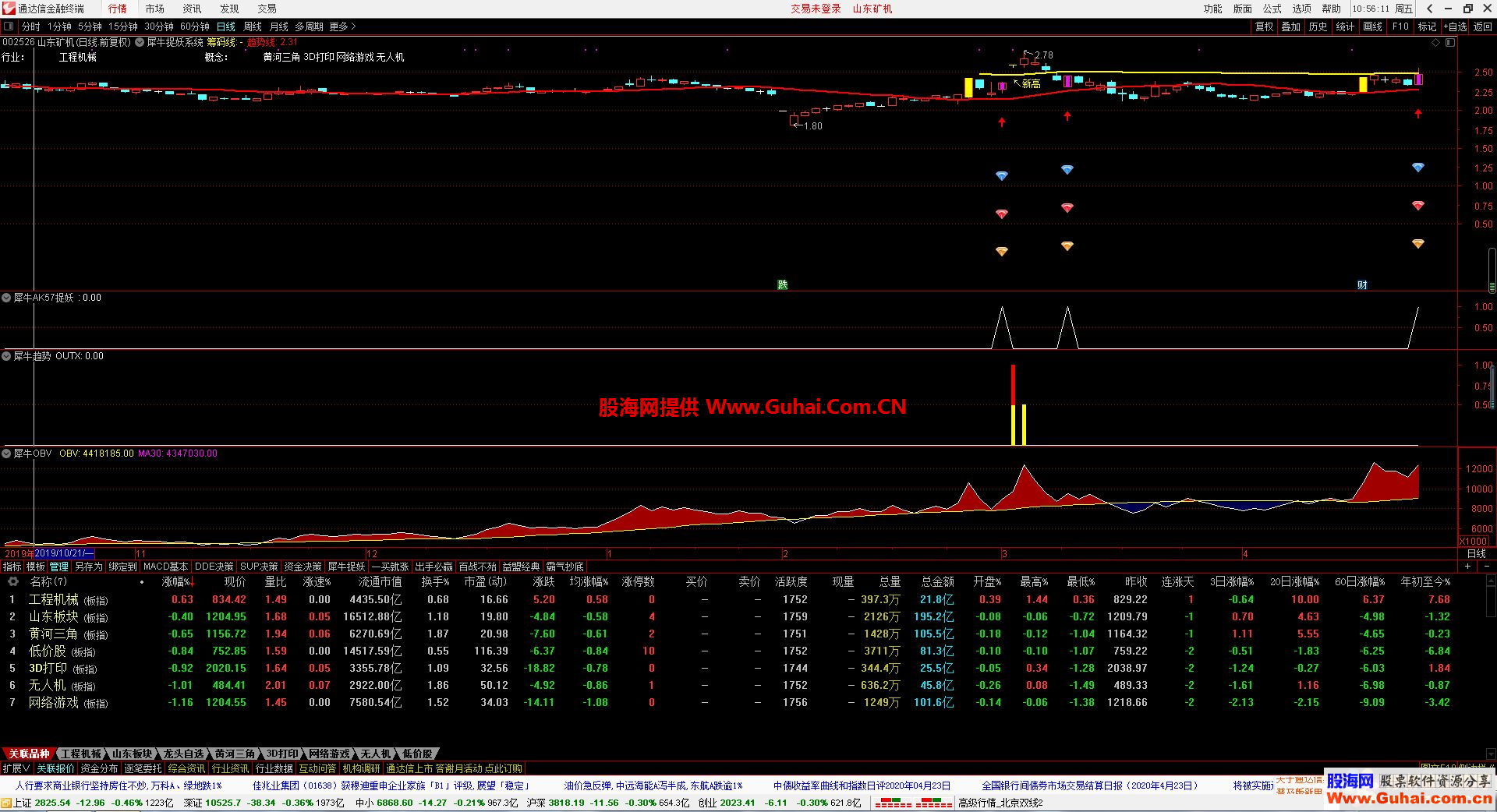Open the table settings gear icon
This screenshot has height=812, width=1497.
tap(12, 582)
